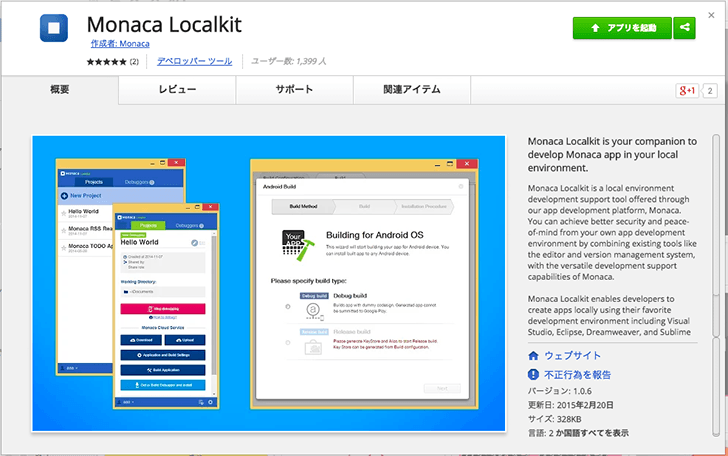Click the Your App hammer icon
Screen dimensions: 728x456
tap(297, 245)
